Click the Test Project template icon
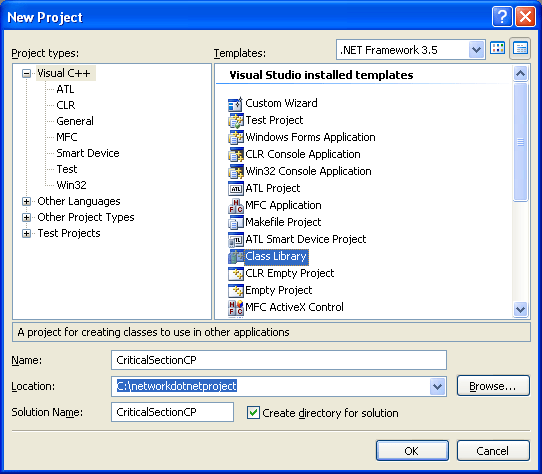Screen dimensions: 542x474 point(236,121)
